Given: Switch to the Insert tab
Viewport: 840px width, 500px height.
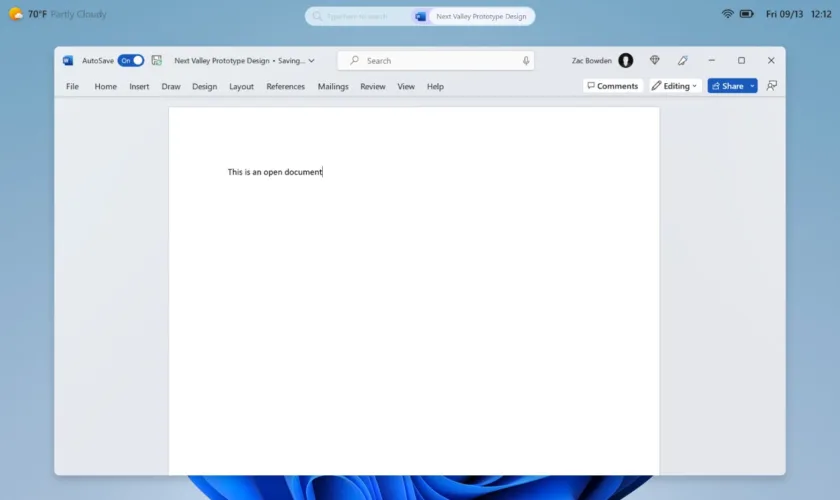Looking at the screenshot, I should point(139,87).
